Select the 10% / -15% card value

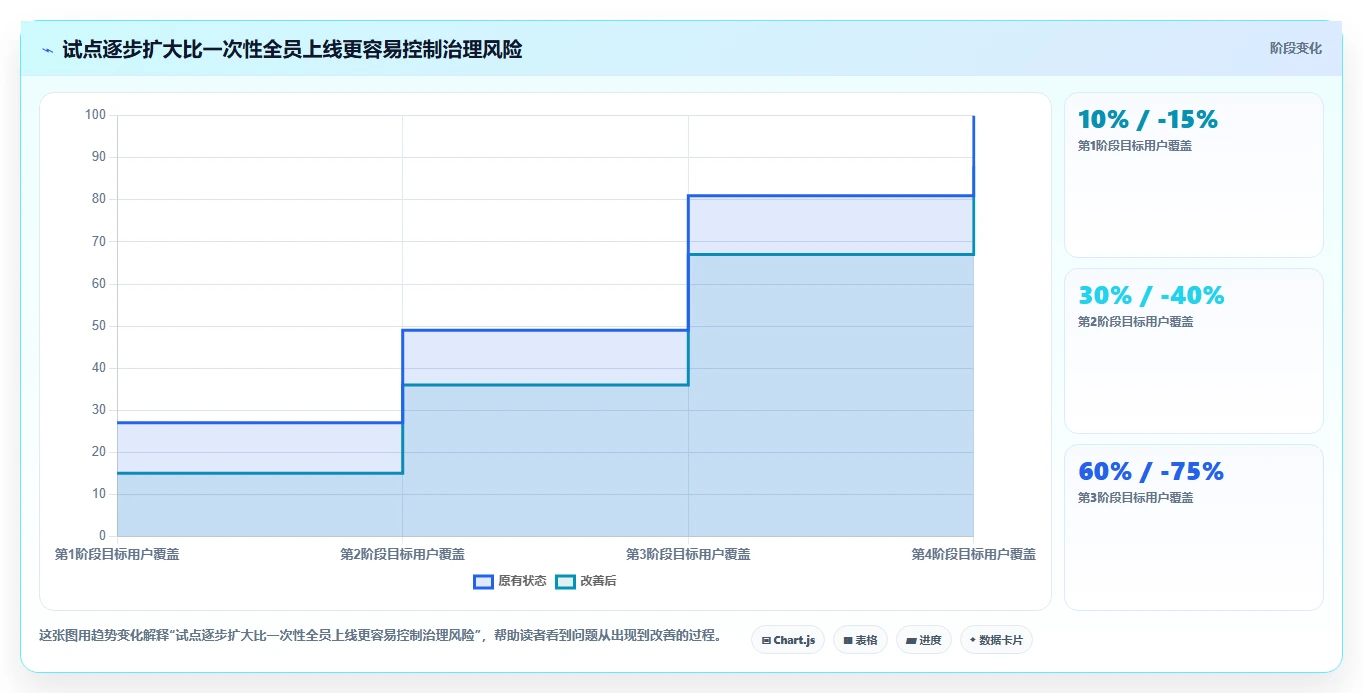[x=1148, y=120]
